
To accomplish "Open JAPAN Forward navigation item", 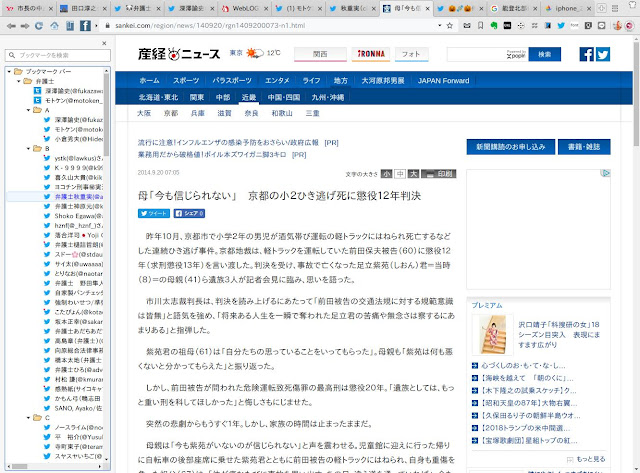I will (443, 80).
